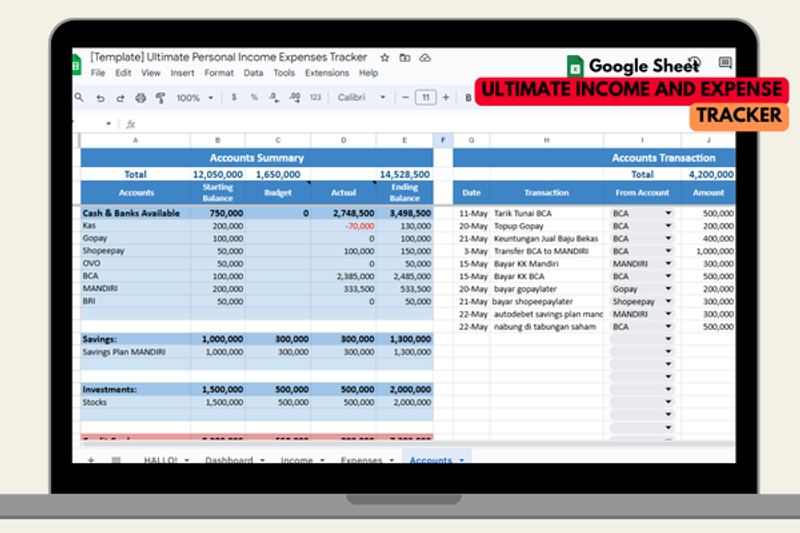This screenshot has height=533, width=800.
Task: Click the Undo arrow icon
Action: click(100, 98)
